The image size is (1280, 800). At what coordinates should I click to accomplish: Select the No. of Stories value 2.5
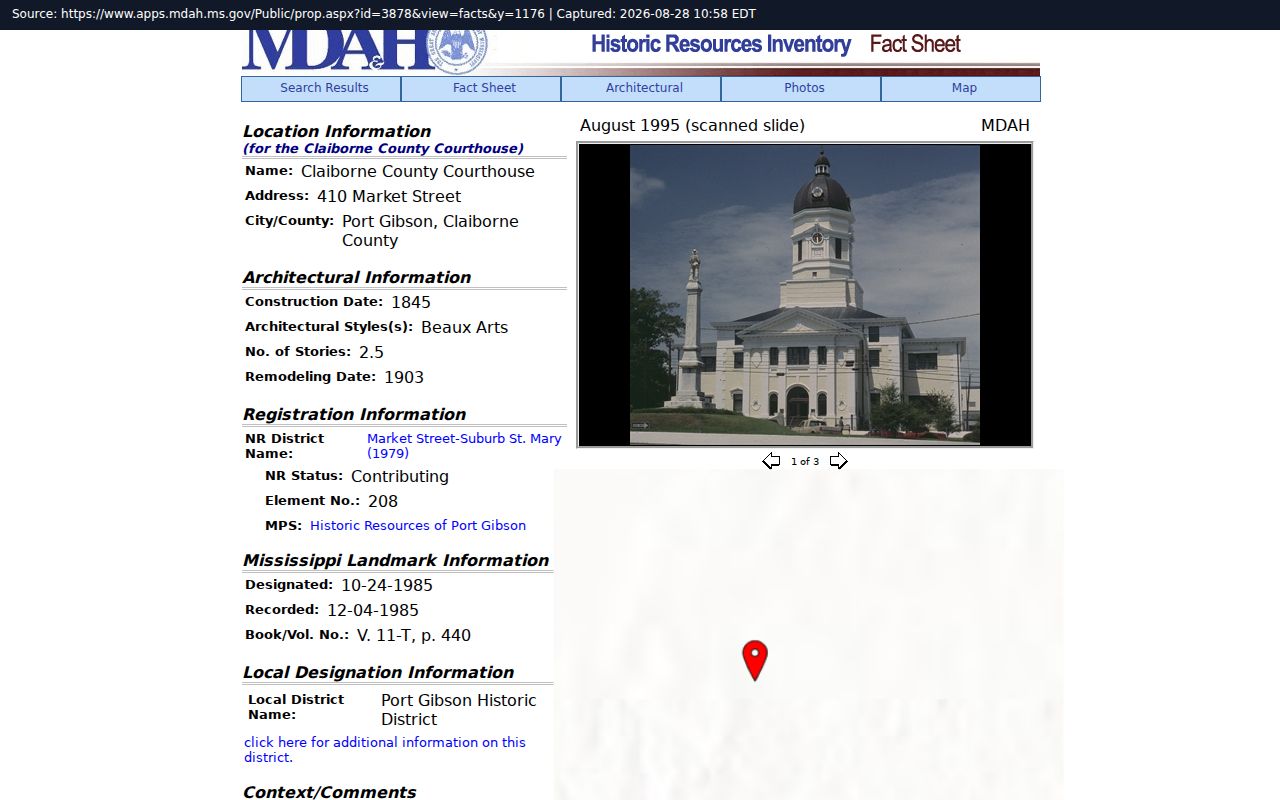coord(371,352)
